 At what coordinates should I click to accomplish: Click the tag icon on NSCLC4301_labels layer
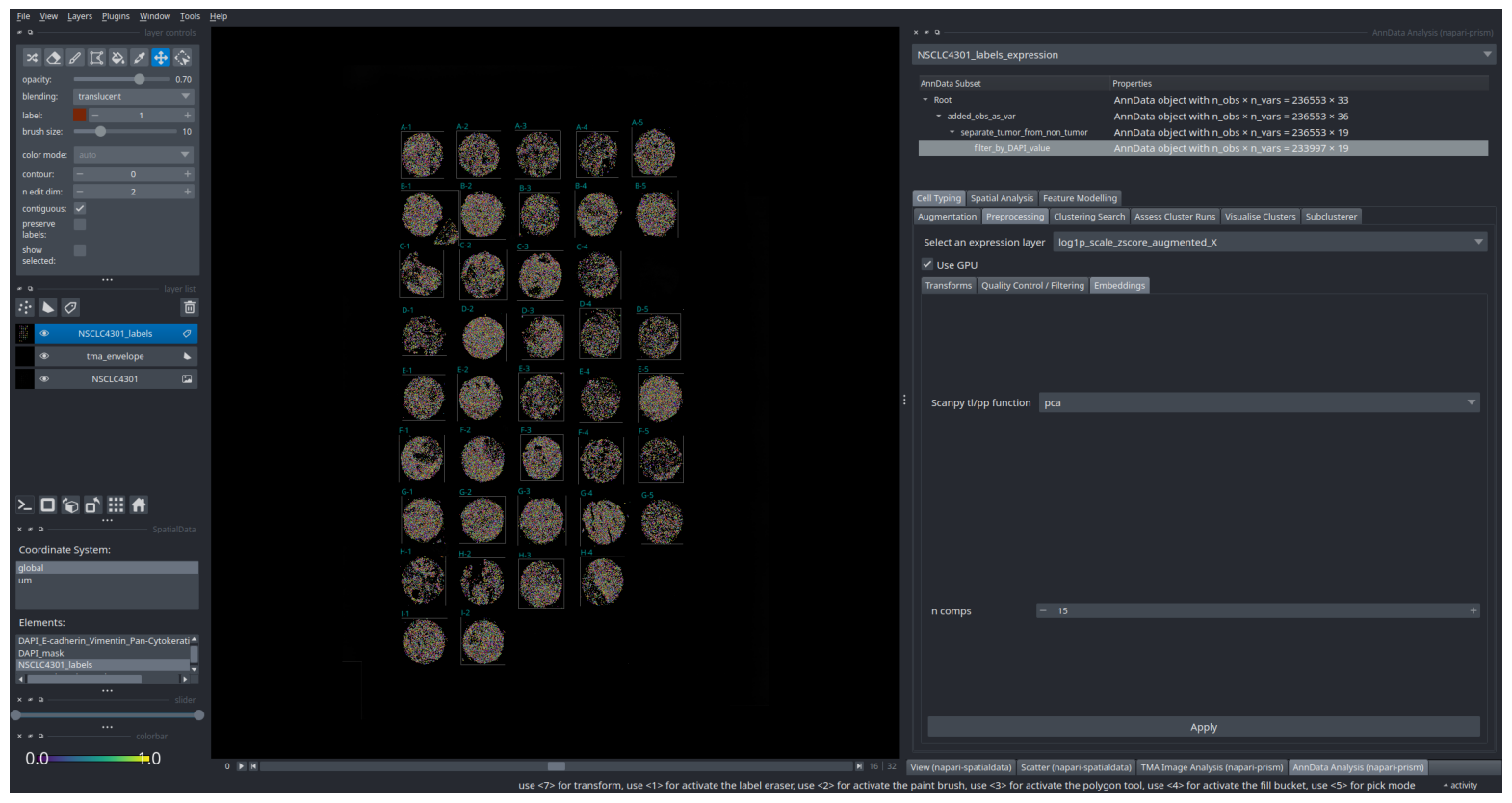pos(187,333)
